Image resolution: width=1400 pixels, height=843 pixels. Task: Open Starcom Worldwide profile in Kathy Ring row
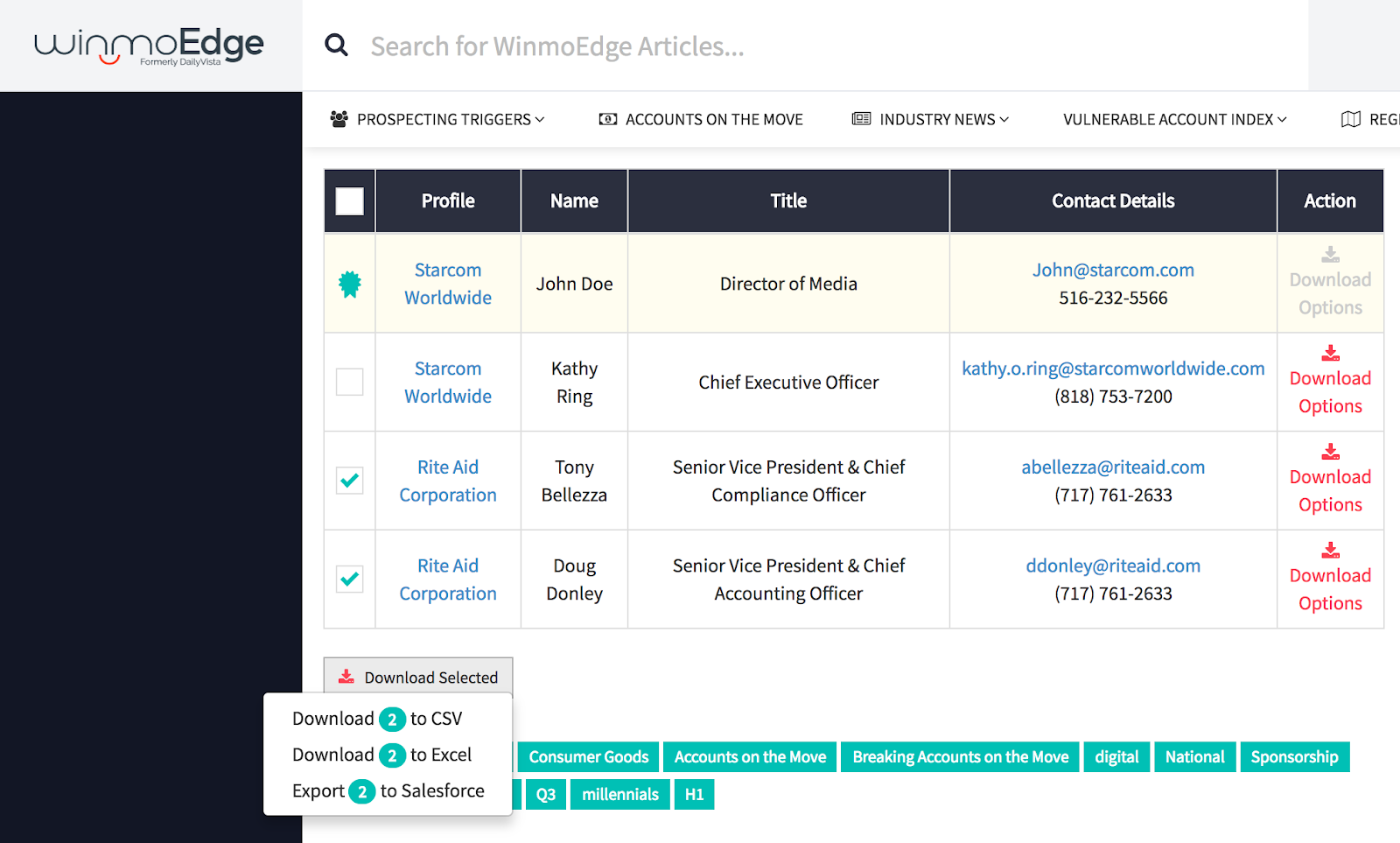(448, 383)
